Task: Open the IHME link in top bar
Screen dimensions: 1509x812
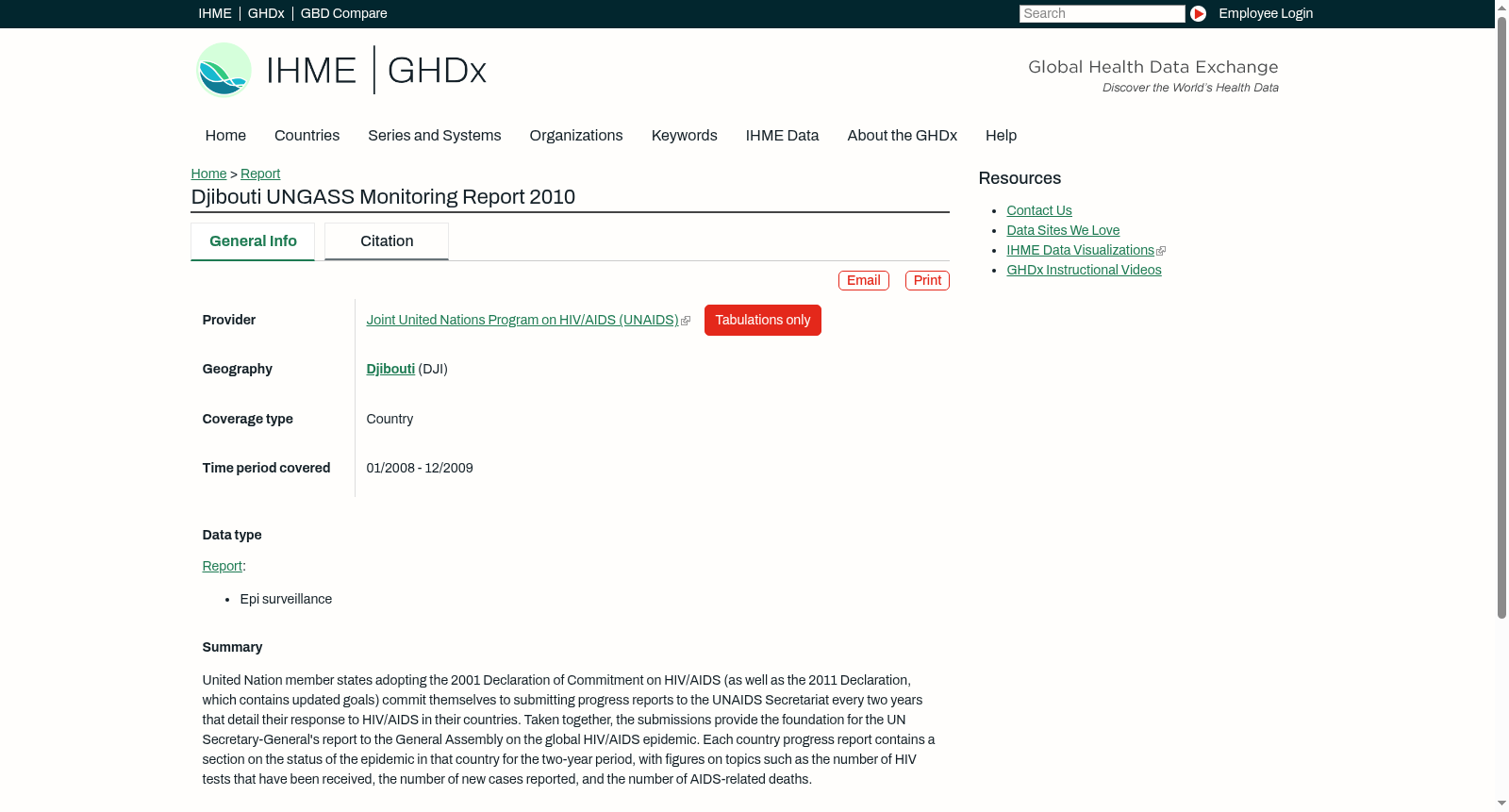Action: (215, 13)
